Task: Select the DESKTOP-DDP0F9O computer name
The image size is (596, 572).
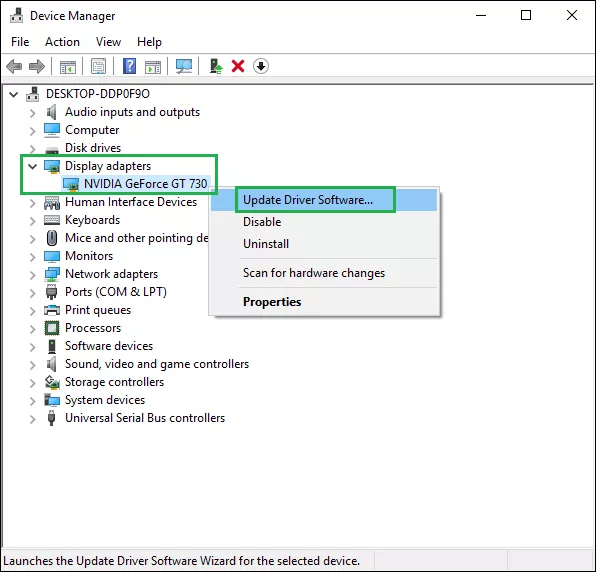Action: [98, 94]
